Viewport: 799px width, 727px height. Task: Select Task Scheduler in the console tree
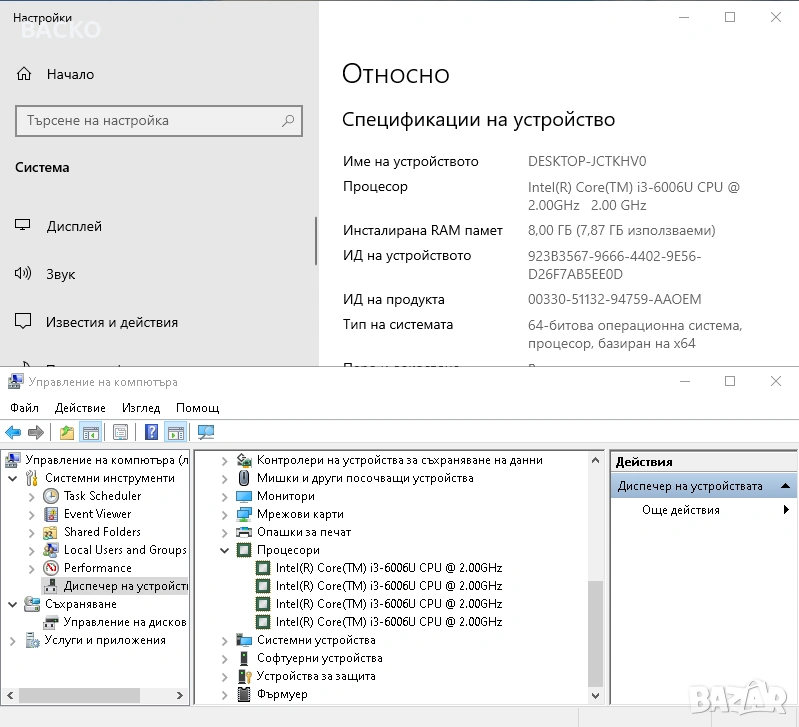pos(102,496)
